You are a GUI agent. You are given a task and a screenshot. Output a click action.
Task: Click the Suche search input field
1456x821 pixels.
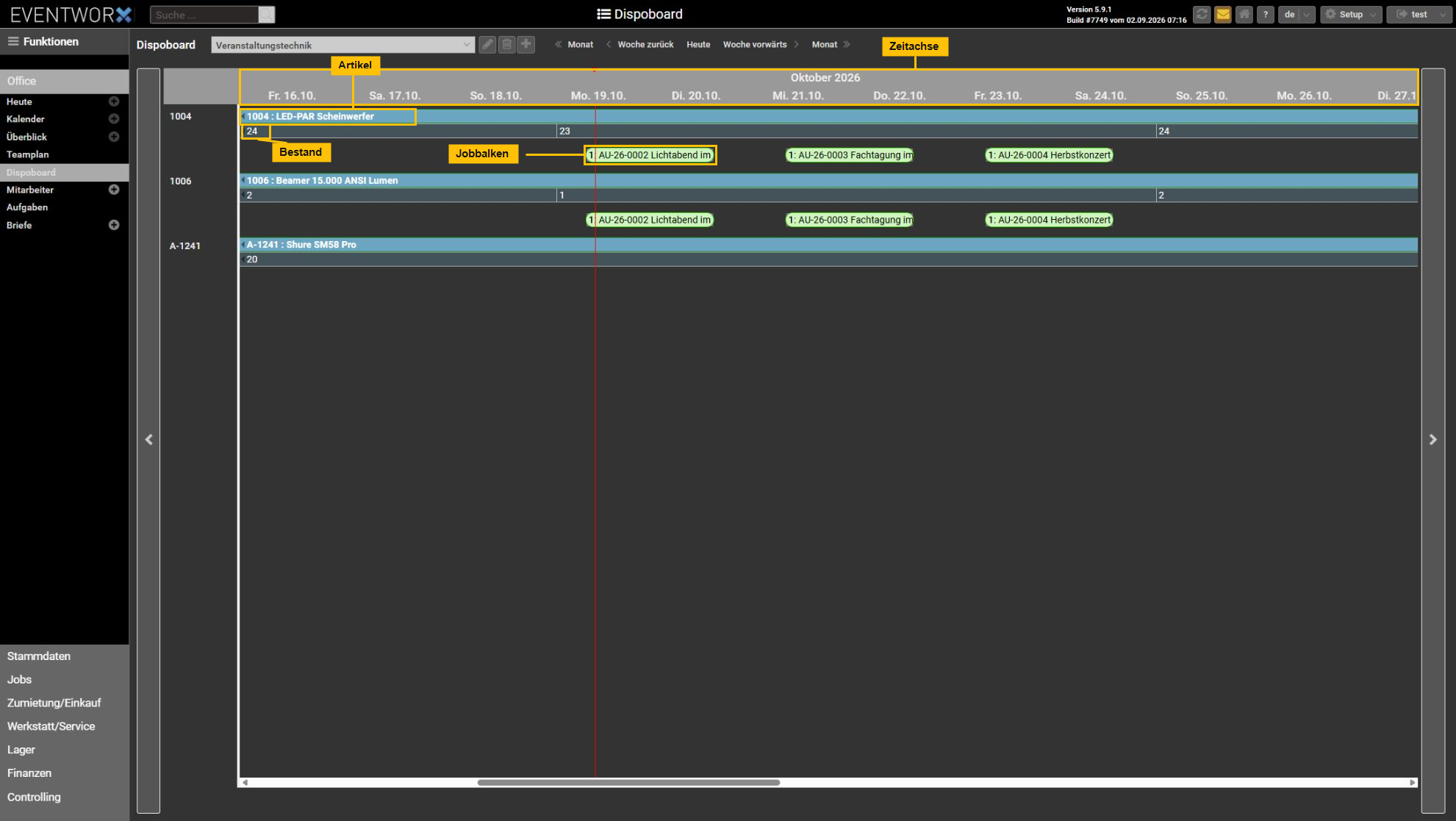pyautogui.click(x=204, y=15)
